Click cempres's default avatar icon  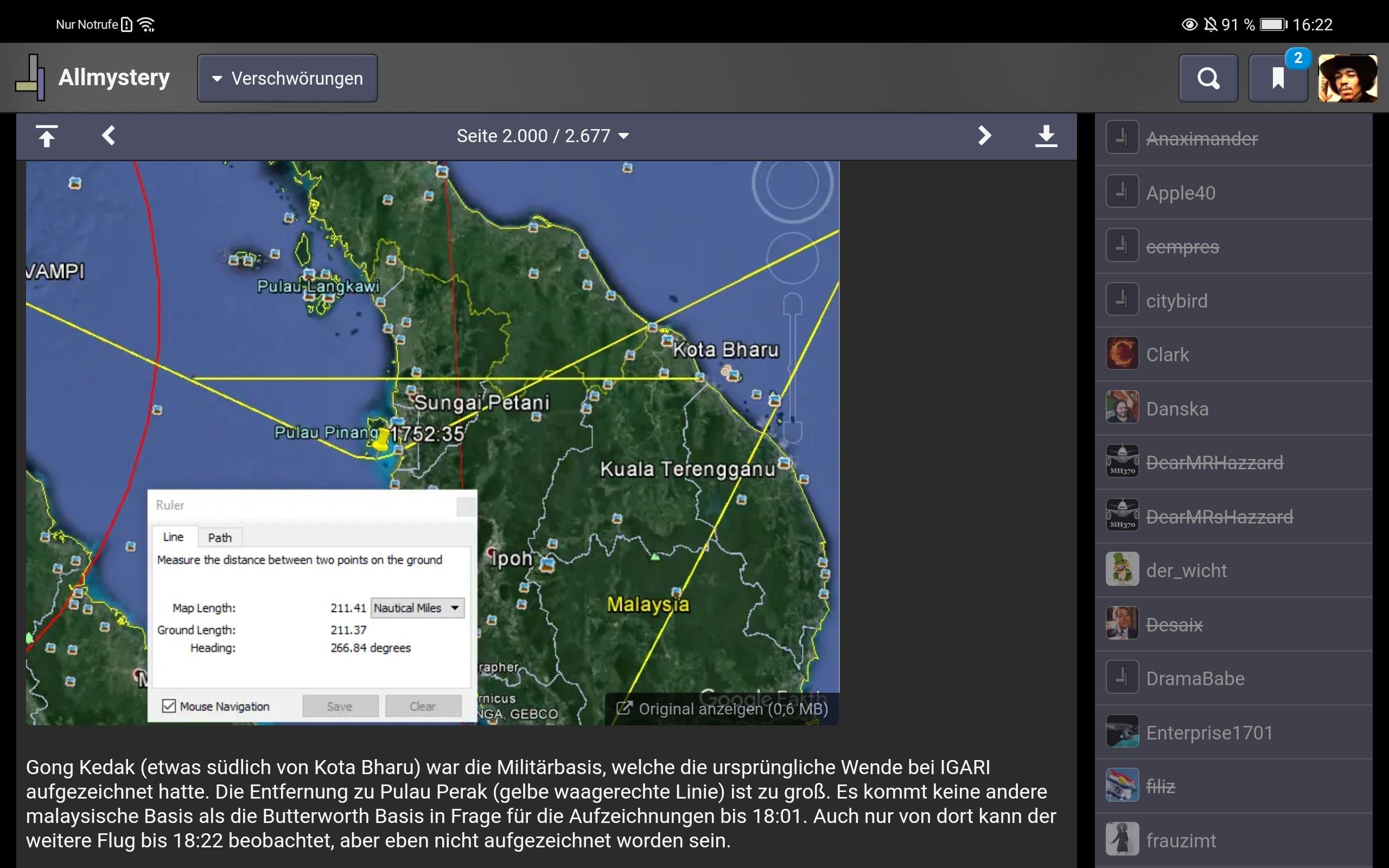point(1122,245)
